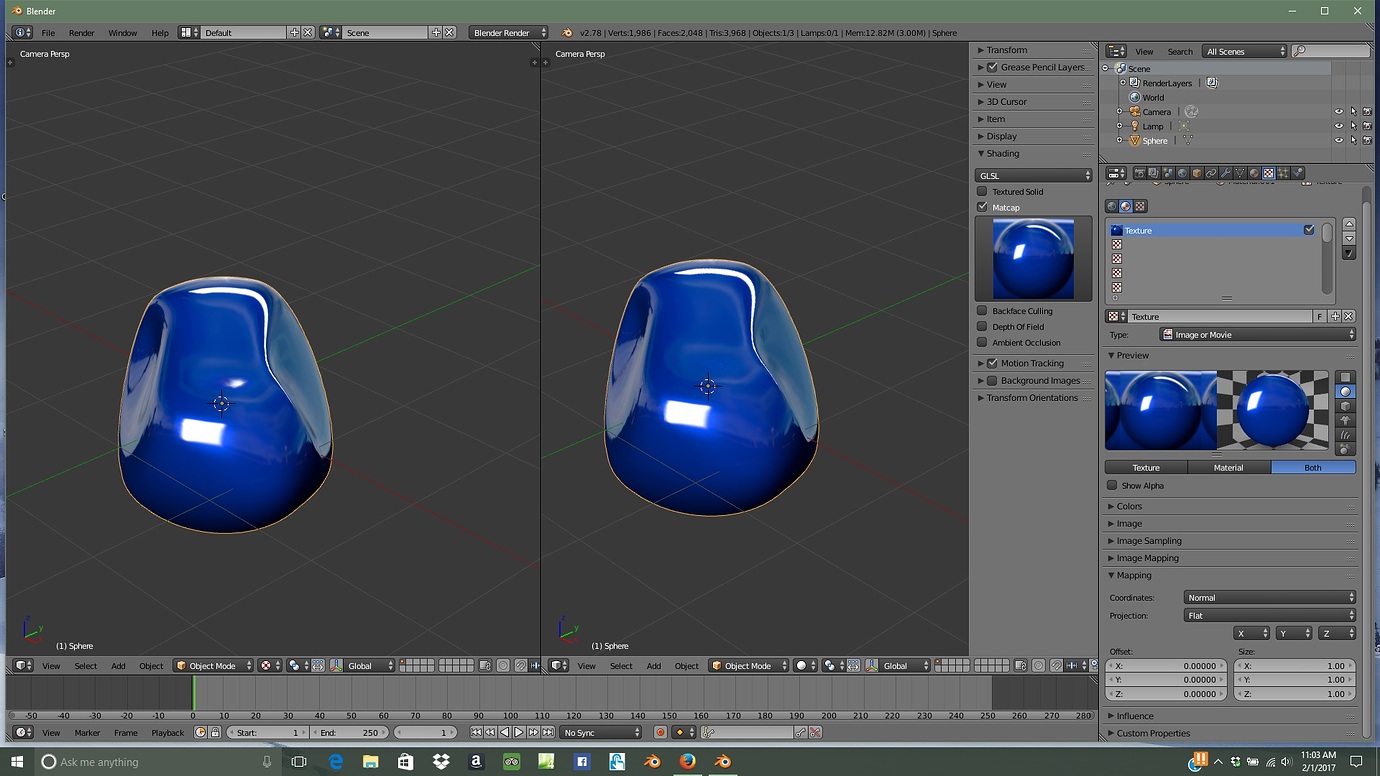Viewport: 1380px width, 776px height.
Task: Click the matcap blue sphere thumbnail
Action: click(x=1033, y=259)
